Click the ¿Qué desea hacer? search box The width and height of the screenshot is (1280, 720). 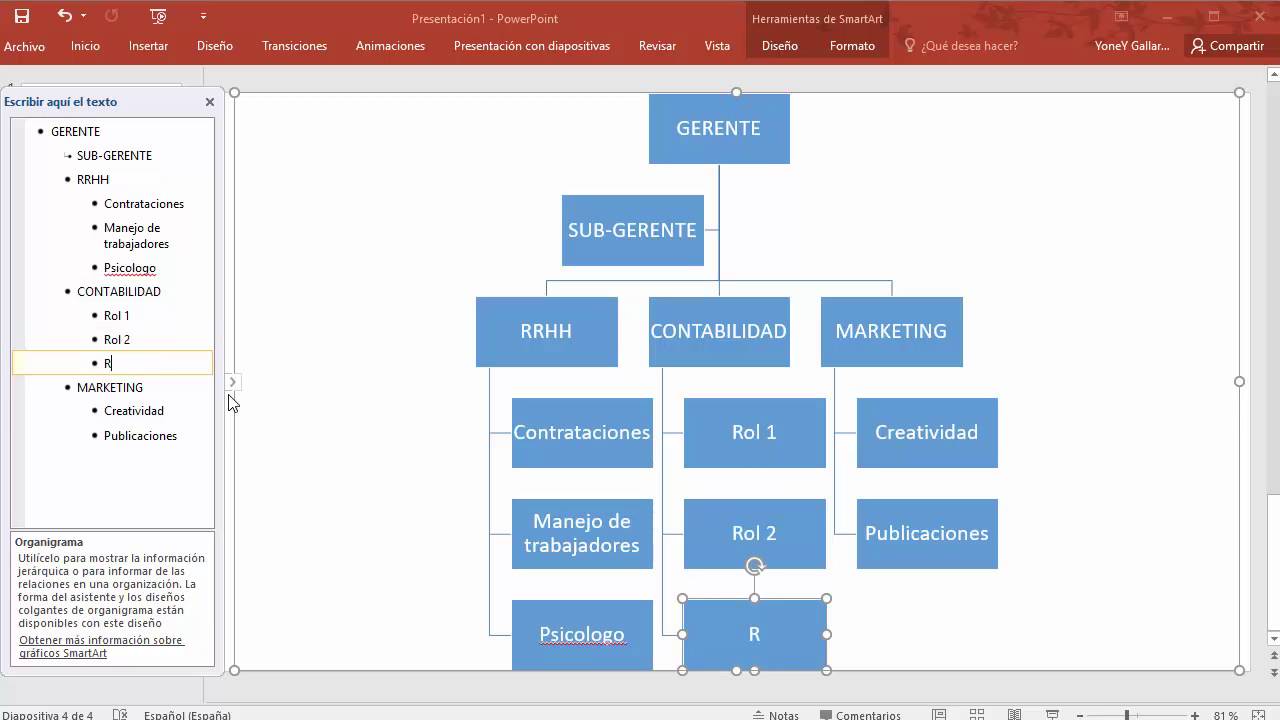[x=969, y=46]
